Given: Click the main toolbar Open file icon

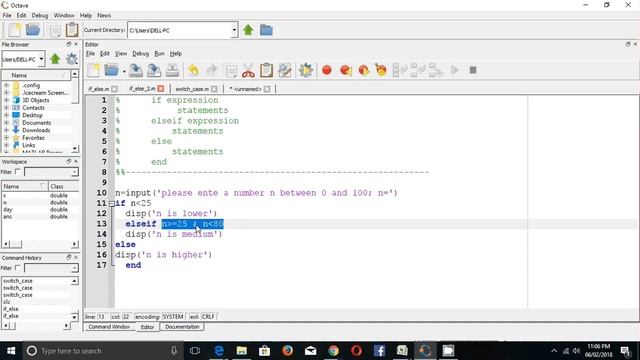Looking at the screenshot, I should pyautogui.click(x=33, y=30).
